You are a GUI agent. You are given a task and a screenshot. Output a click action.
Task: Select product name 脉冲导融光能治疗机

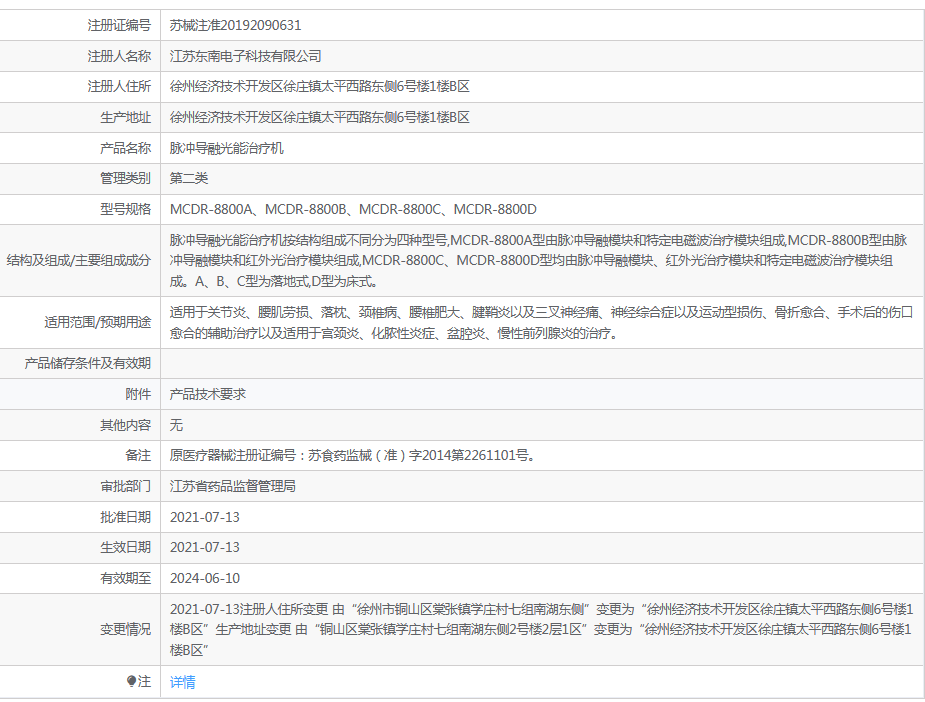click(x=227, y=148)
